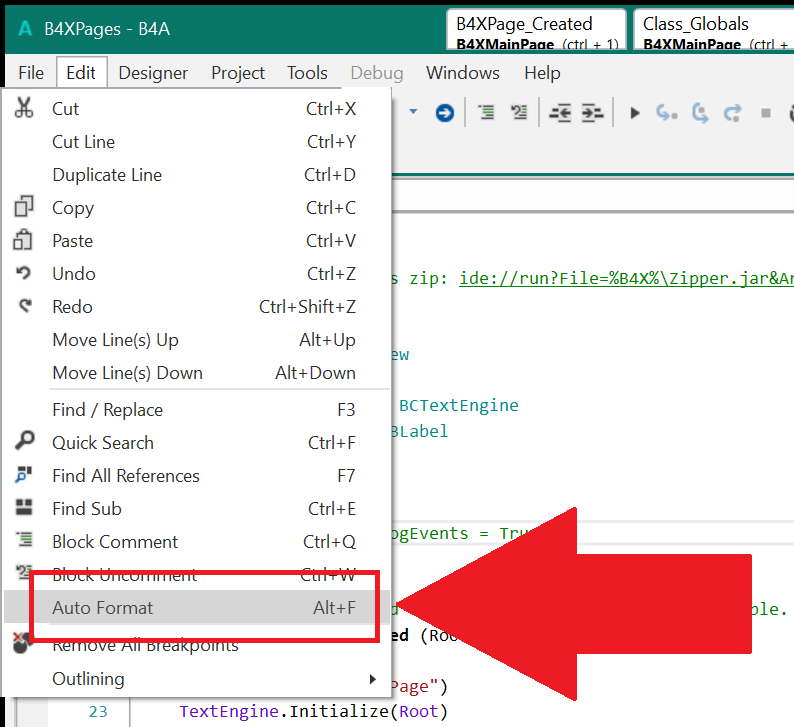The height and width of the screenshot is (727, 794).
Task: Click the toolbar block uncomment icon
Action: 519,112
